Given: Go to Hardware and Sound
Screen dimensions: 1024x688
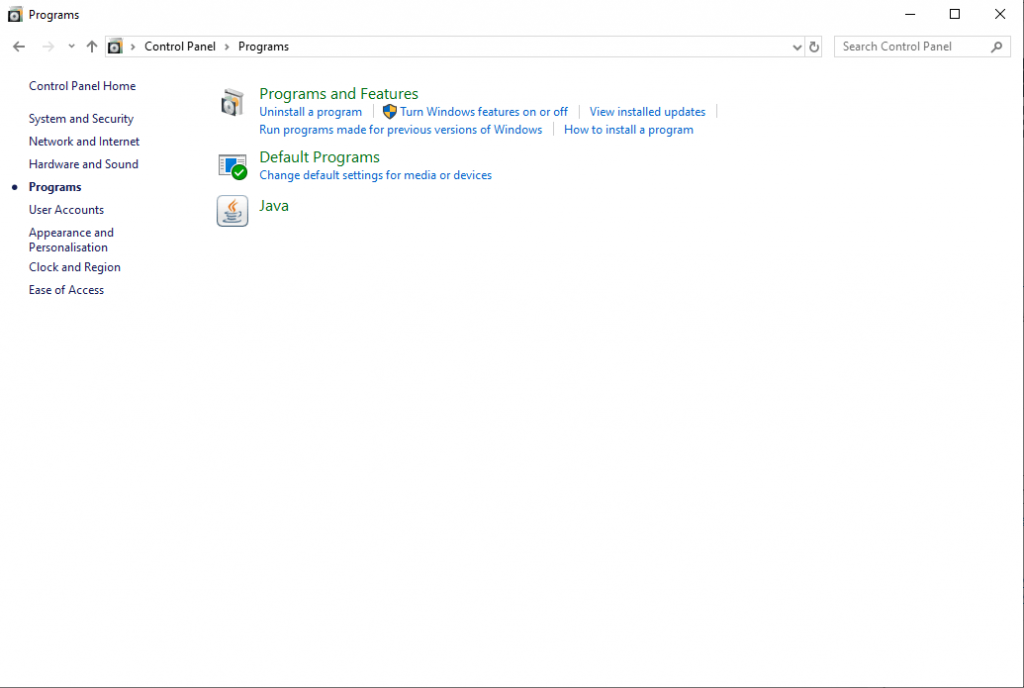Looking at the screenshot, I should (x=84, y=164).
